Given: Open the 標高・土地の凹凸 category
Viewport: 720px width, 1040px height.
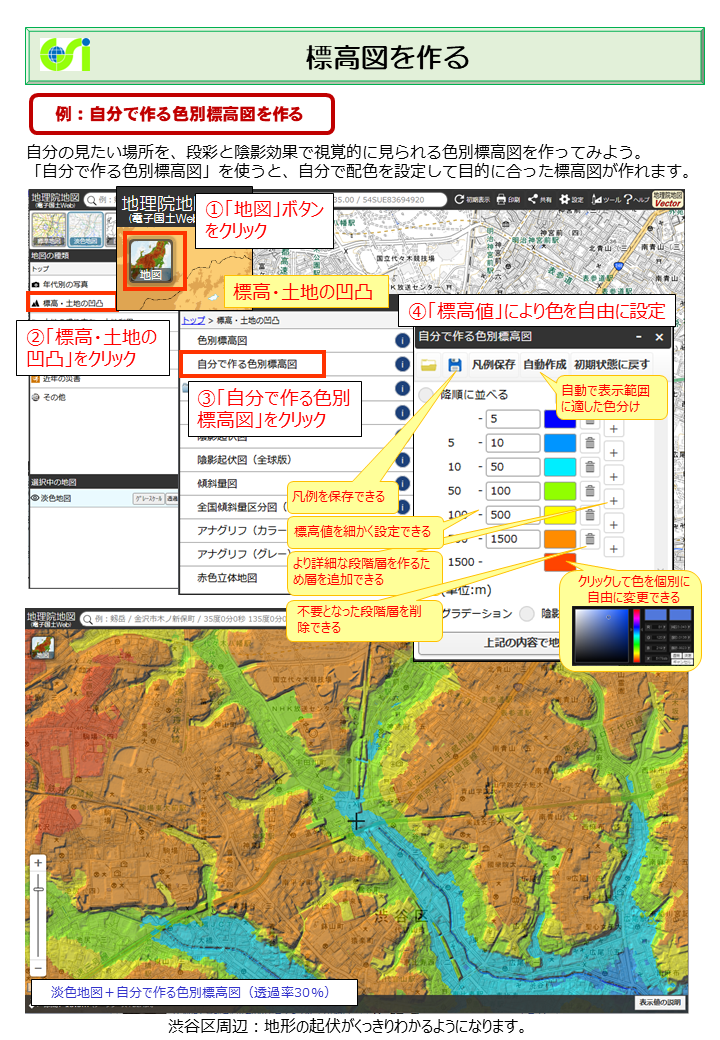Looking at the screenshot, I should pos(72,303).
